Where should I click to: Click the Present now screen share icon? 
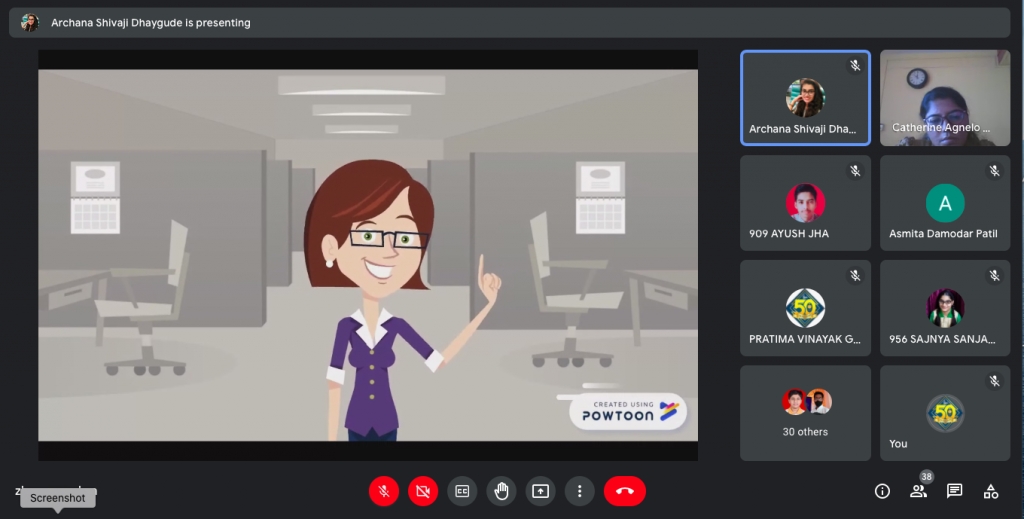540,491
